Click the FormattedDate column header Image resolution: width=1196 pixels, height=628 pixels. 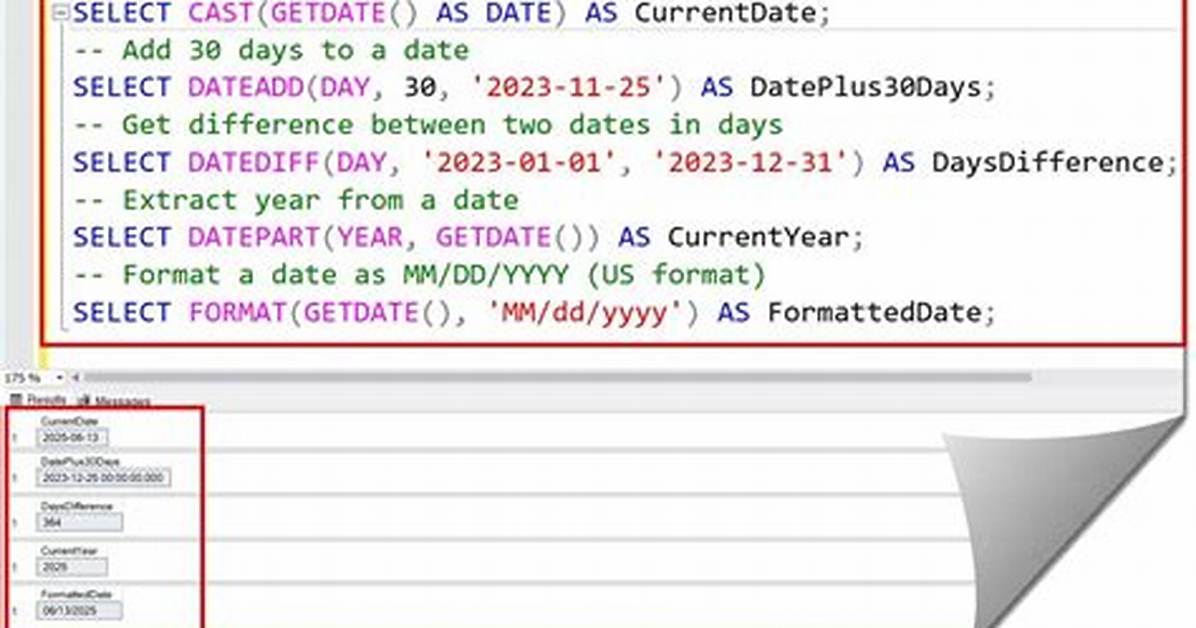click(76, 594)
